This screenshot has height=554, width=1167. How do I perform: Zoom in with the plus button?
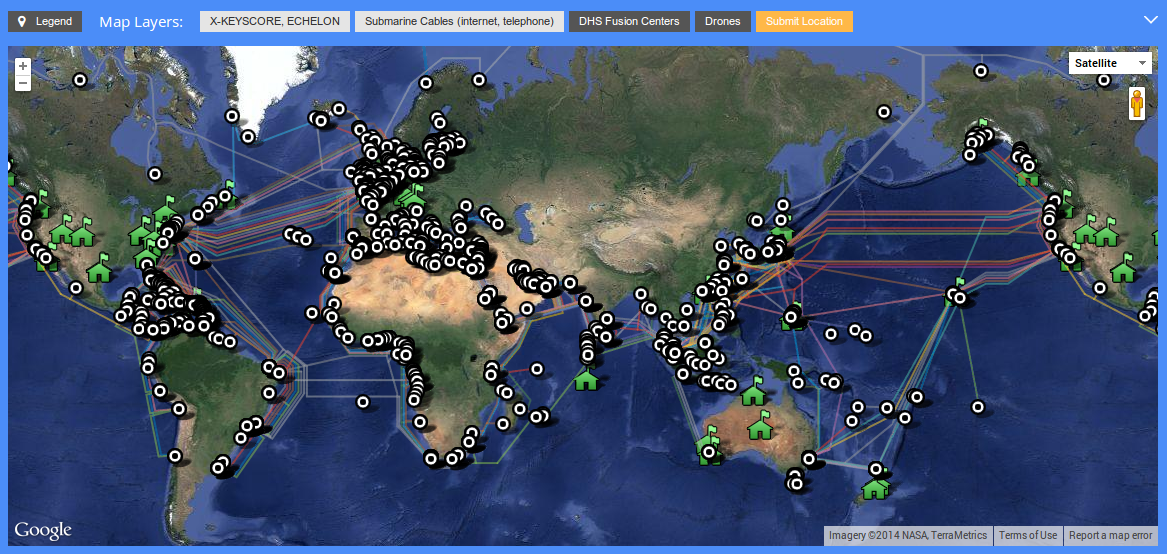tap(23, 66)
